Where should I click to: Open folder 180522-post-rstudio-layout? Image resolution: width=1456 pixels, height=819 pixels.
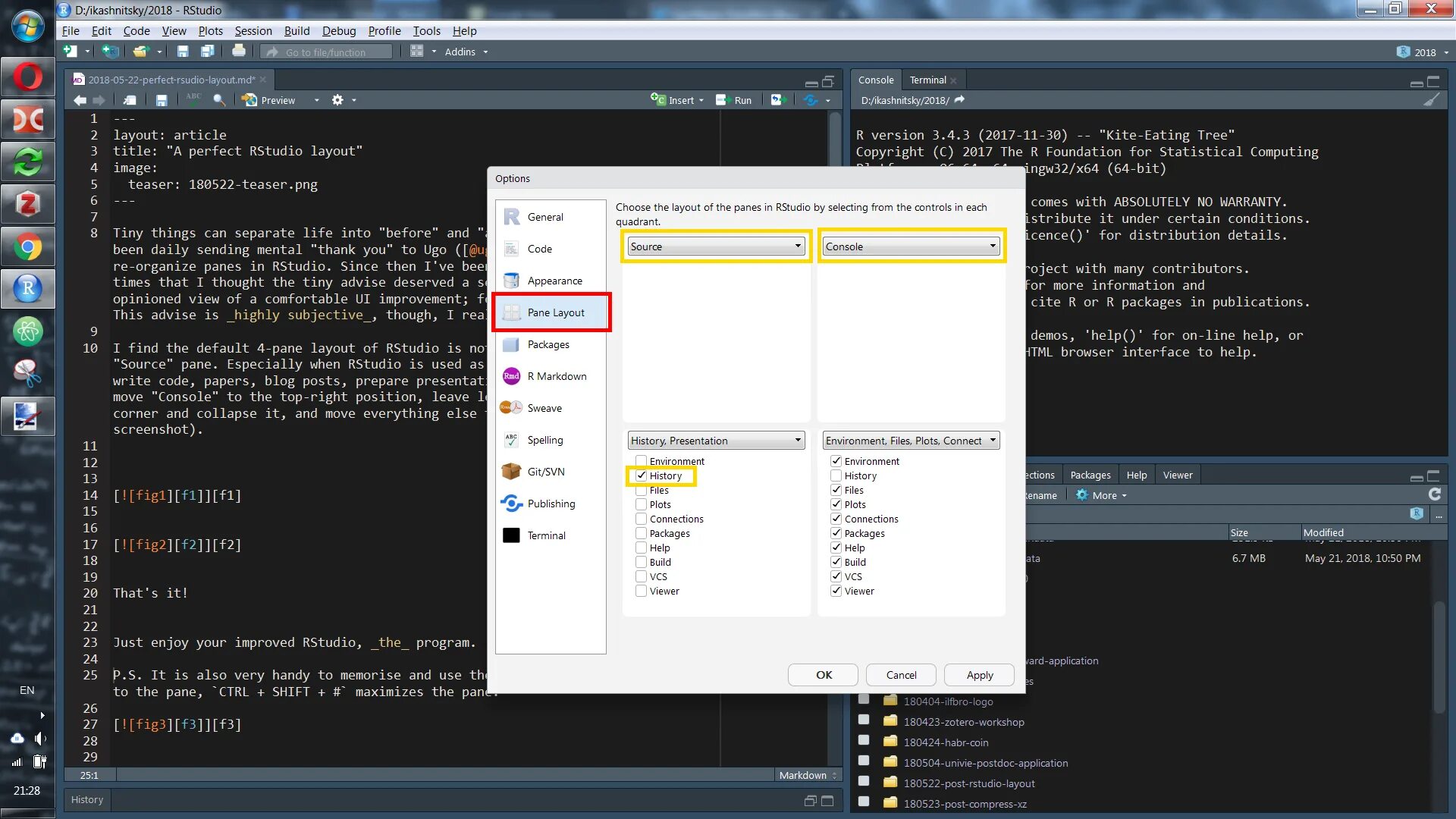968,783
